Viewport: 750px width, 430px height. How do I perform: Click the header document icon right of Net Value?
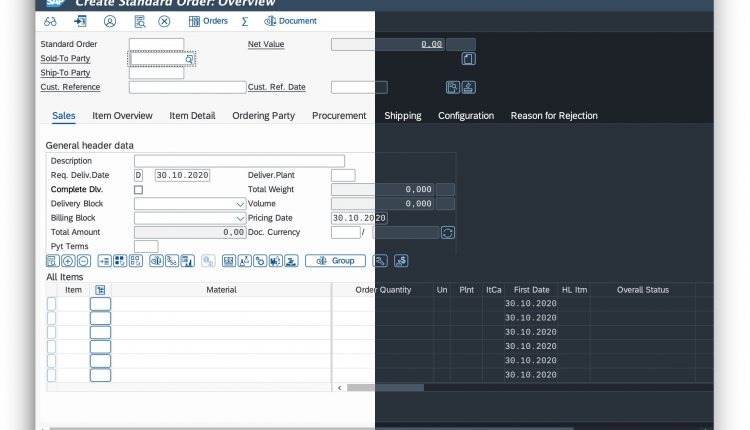[468, 59]
